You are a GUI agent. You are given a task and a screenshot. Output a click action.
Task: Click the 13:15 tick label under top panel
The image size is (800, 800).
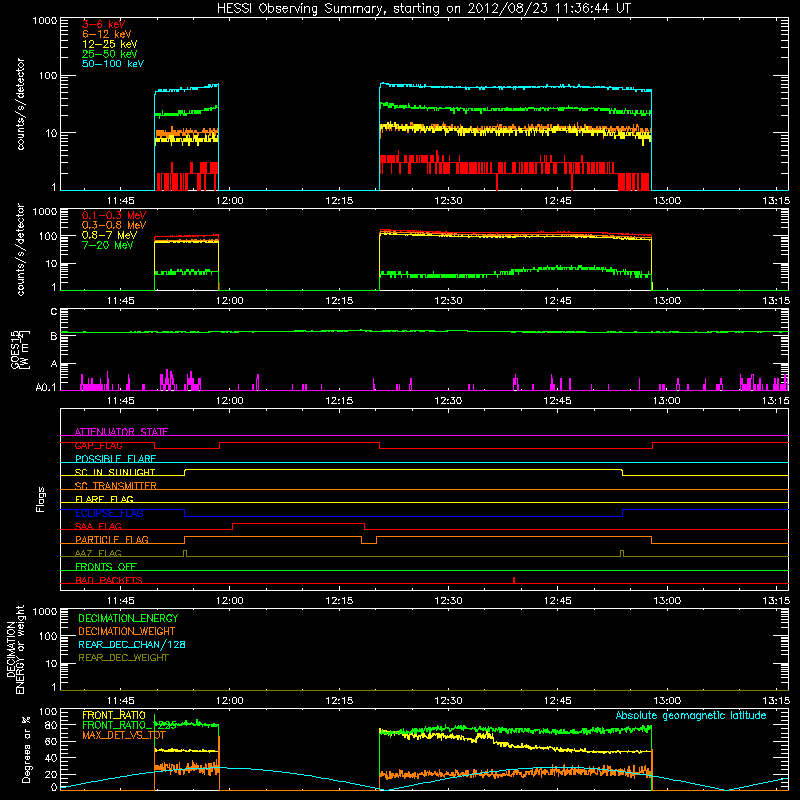pos(776,201)
